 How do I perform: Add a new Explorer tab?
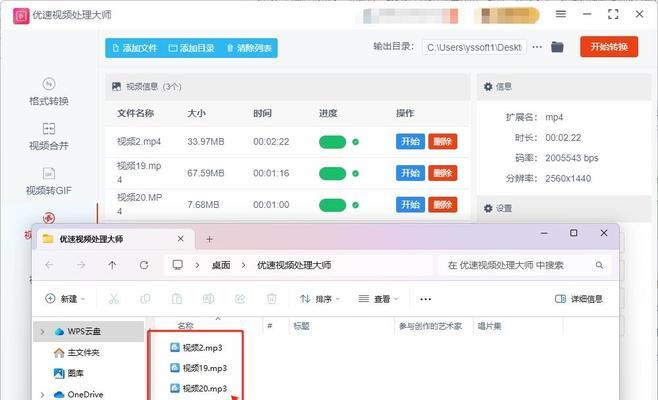point(209,239)
